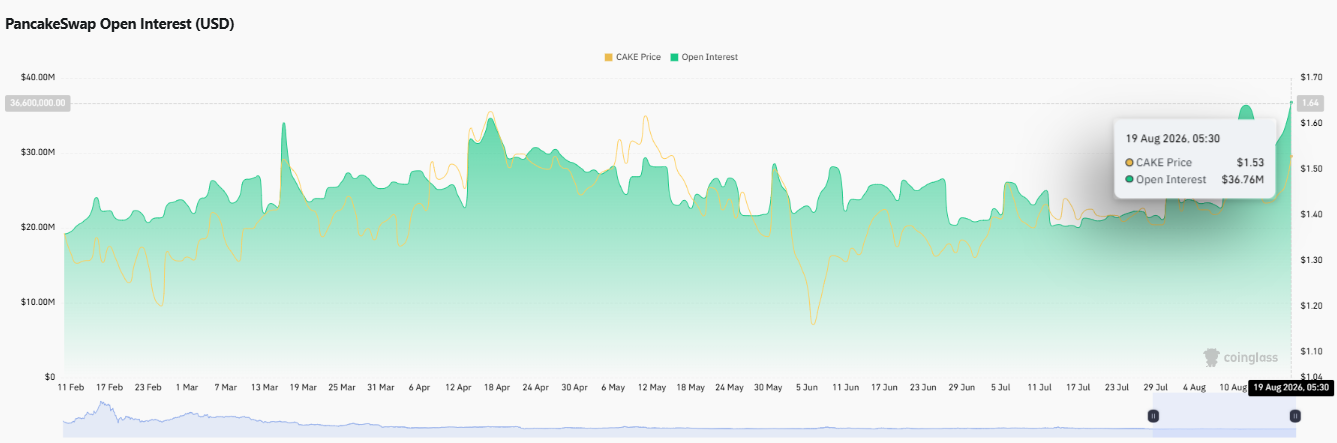This screenshot has height=443, width=1337.
Task: Click the '18 Apr' date label
Action: pos(496,386)
